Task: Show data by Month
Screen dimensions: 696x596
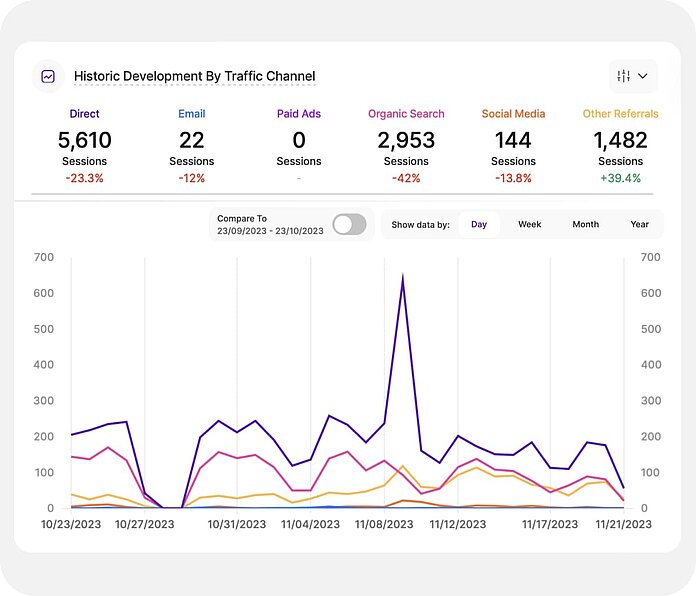Action: coord(585,224)
